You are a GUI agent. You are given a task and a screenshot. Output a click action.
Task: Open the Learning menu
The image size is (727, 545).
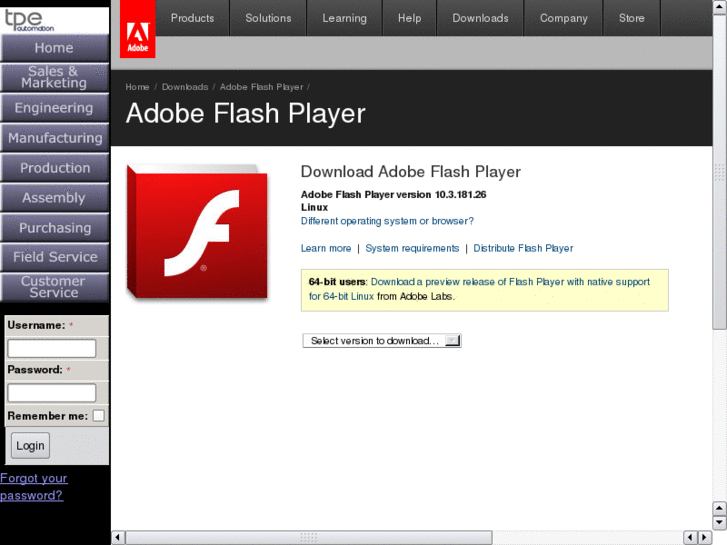pos(344,18)
